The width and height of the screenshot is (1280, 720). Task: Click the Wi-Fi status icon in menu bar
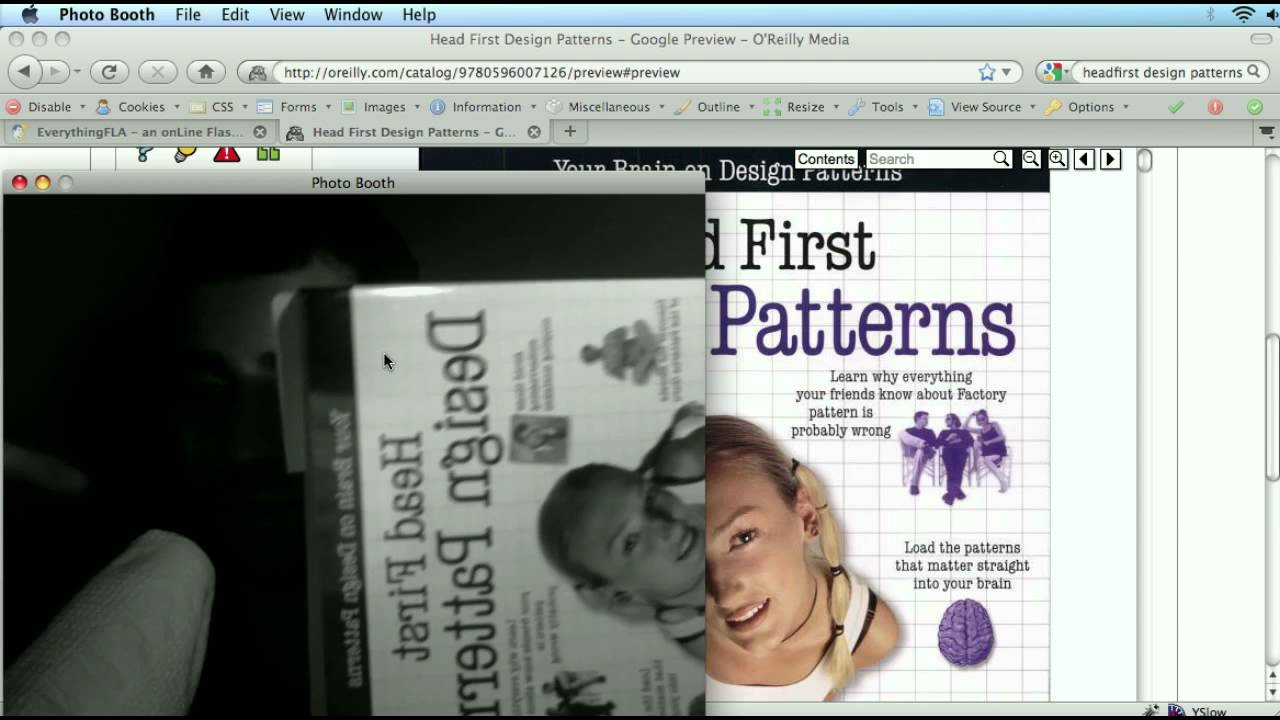tap(1243, 14)
